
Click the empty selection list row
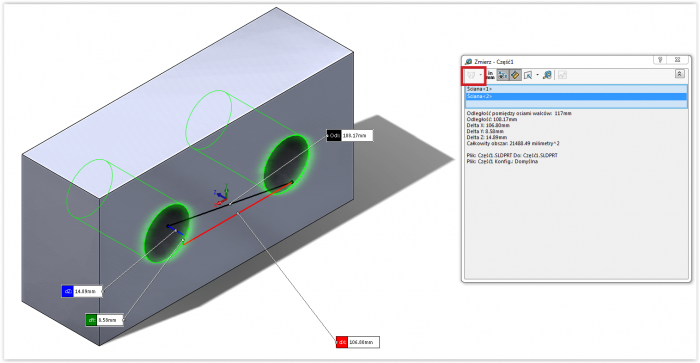click(x=576, y=104)
